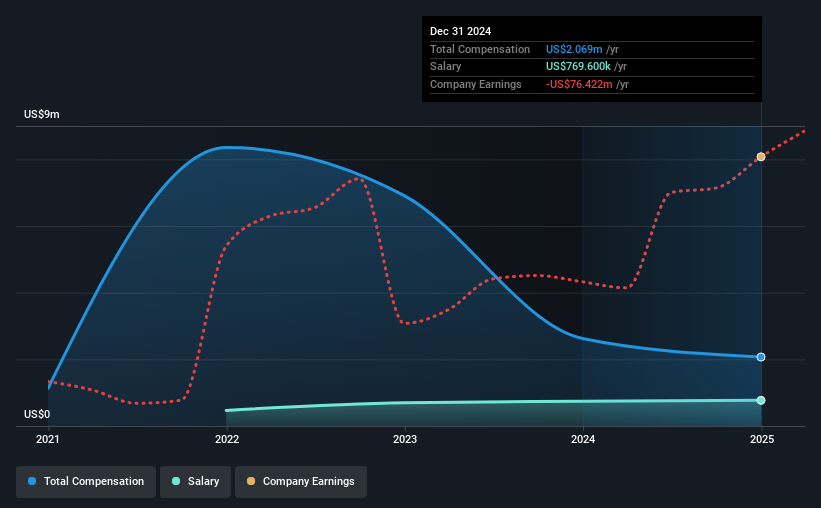
Task: Click the US$769.600k salary value
Action: click(x=578, y=67)
